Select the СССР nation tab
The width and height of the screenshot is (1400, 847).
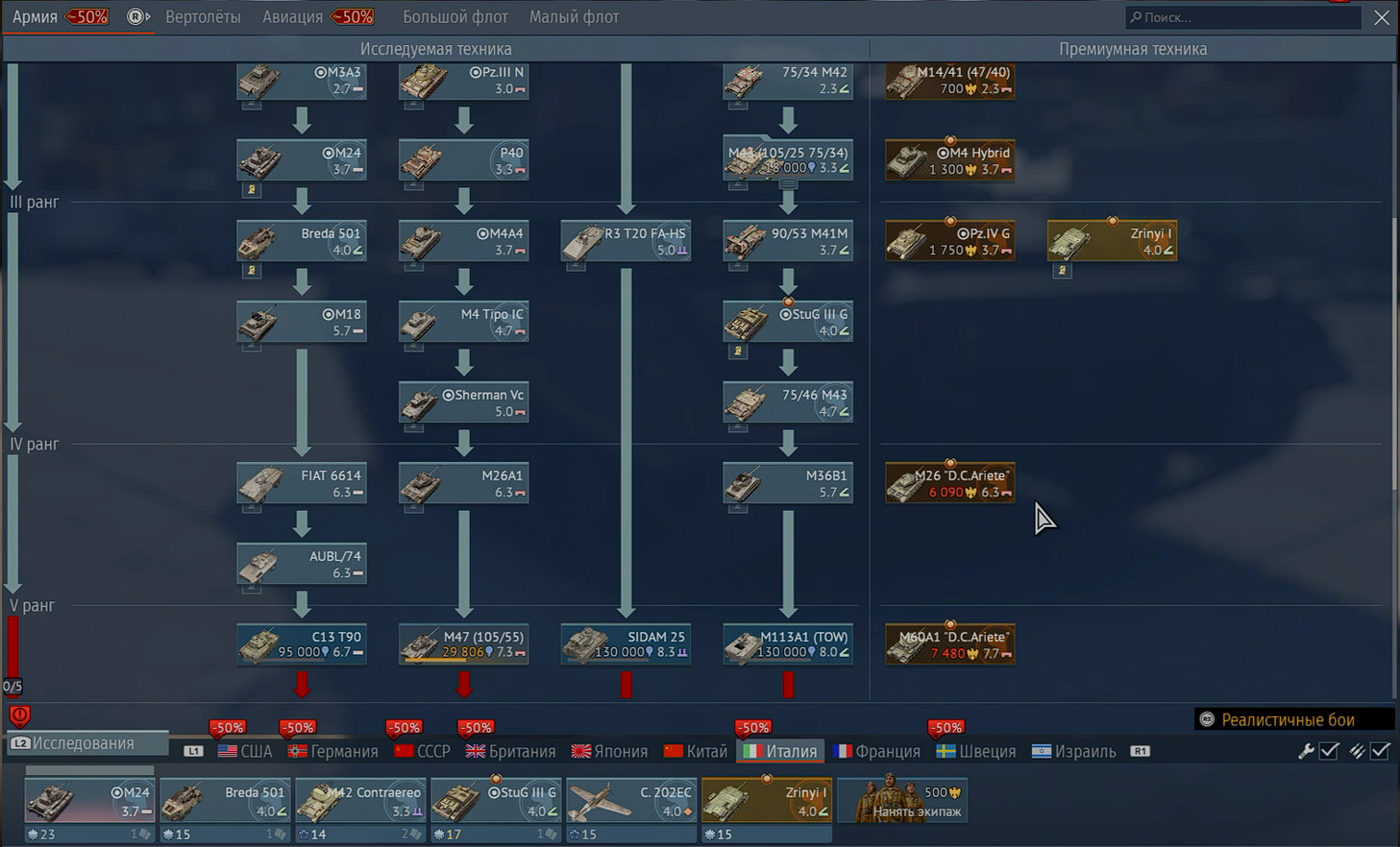pyautogui.click(x=422, y=751)
